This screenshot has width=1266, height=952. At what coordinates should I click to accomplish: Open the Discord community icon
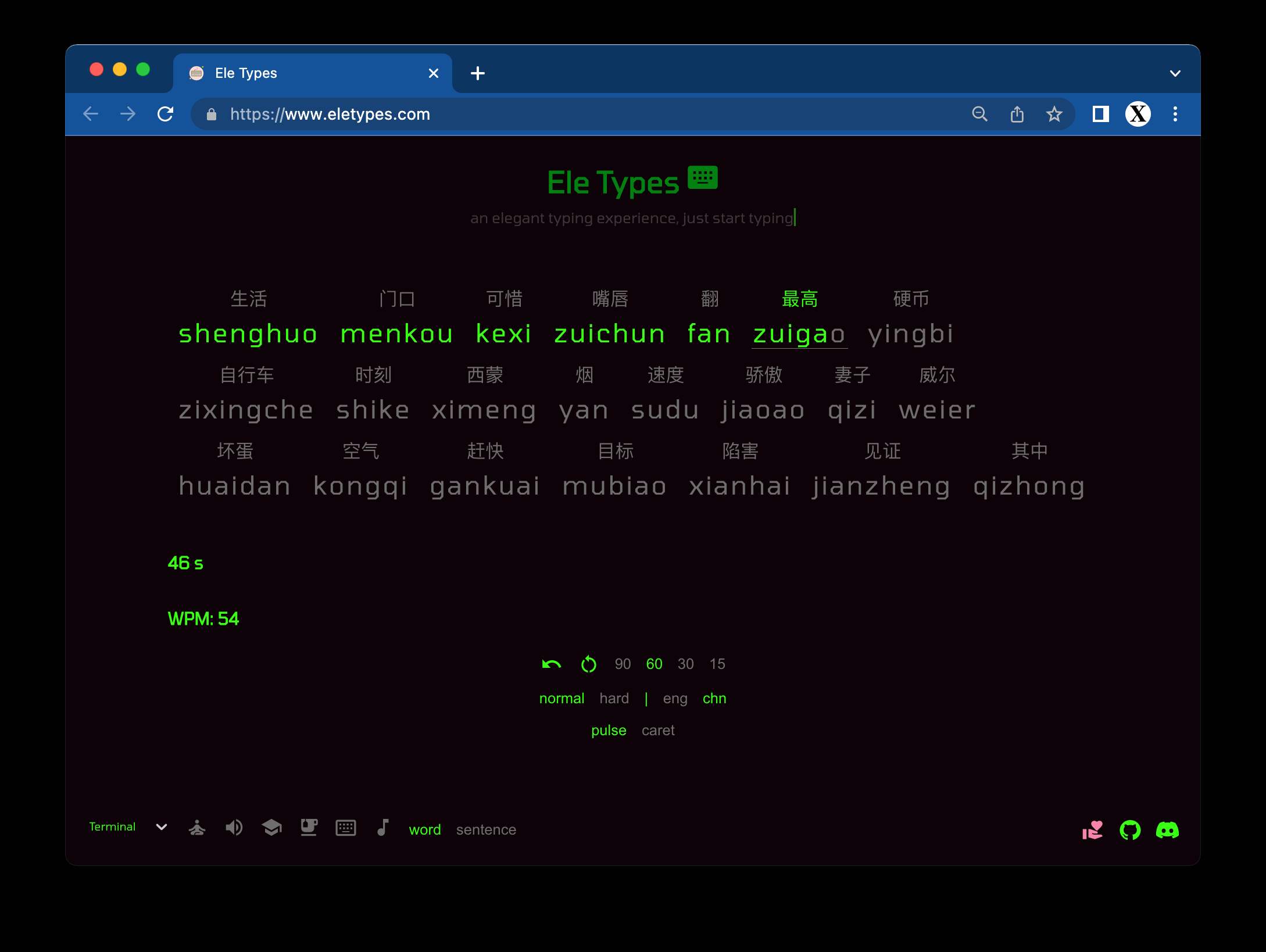pyautogui.click(x=1167, y=830)
